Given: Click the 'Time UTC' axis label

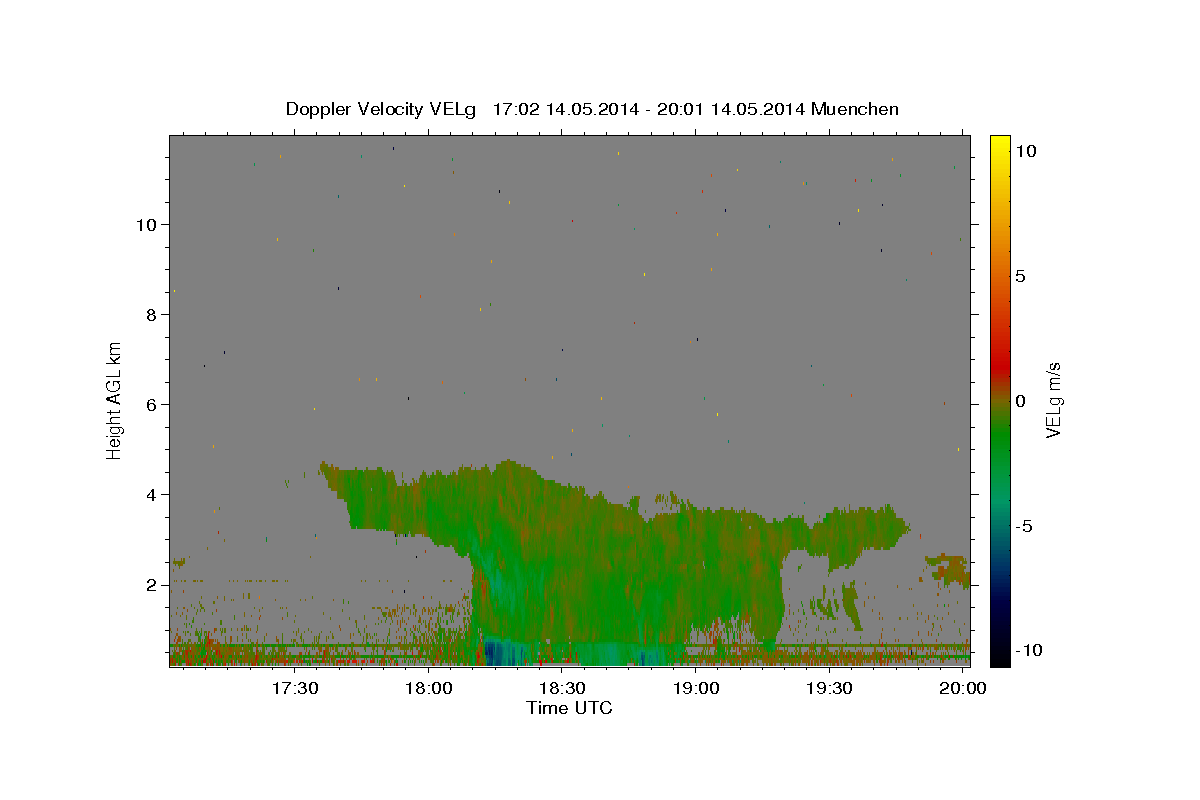Looking at the screenshot, I should [569, 708].
